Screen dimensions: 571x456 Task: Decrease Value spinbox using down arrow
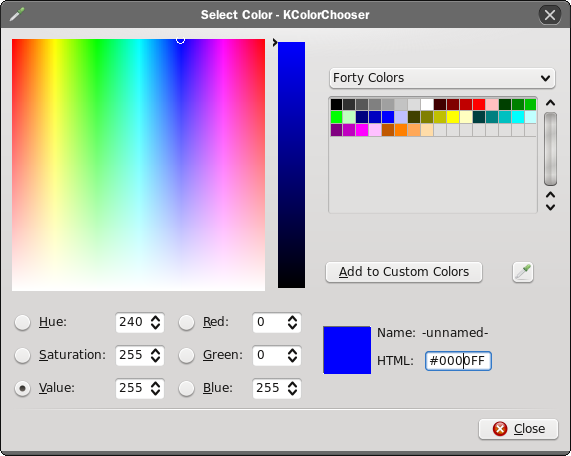(x=155, y=392)
